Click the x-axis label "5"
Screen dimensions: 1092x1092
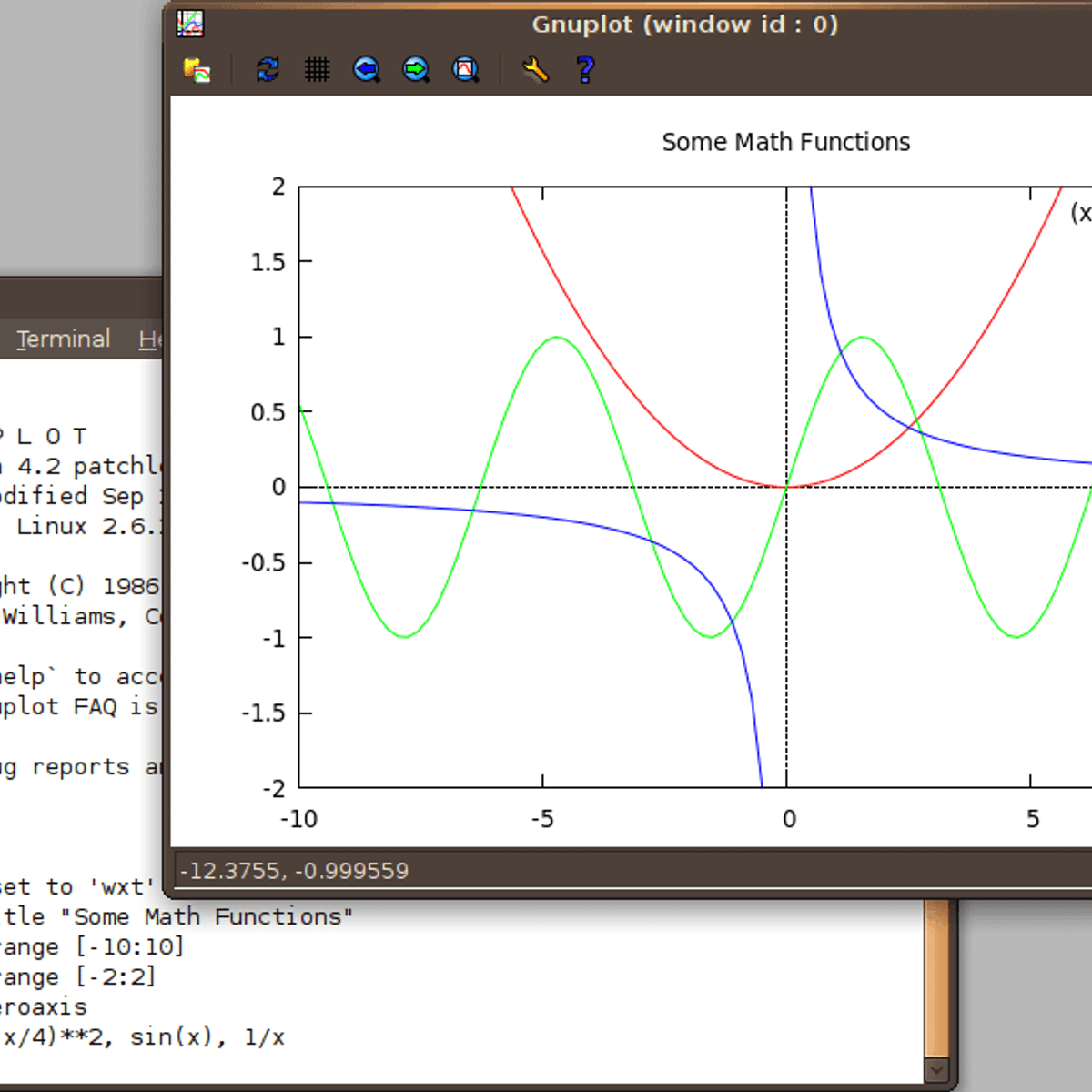1033,819
